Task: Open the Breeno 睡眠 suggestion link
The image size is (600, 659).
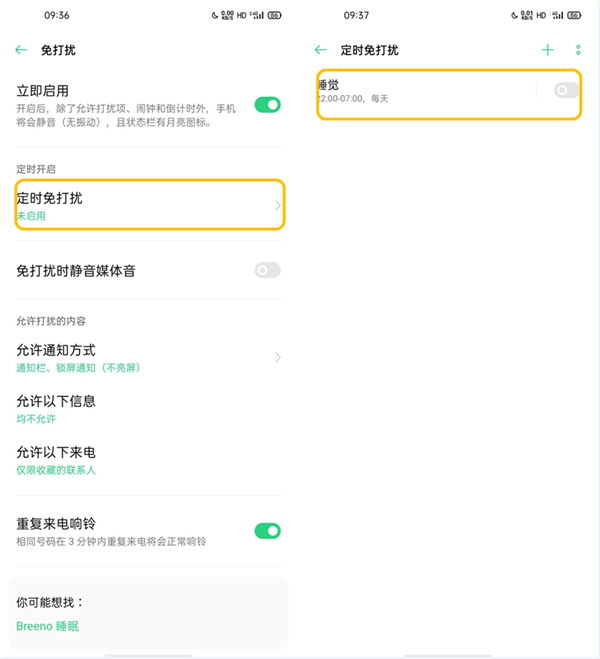Action: [x=47, y=627]
